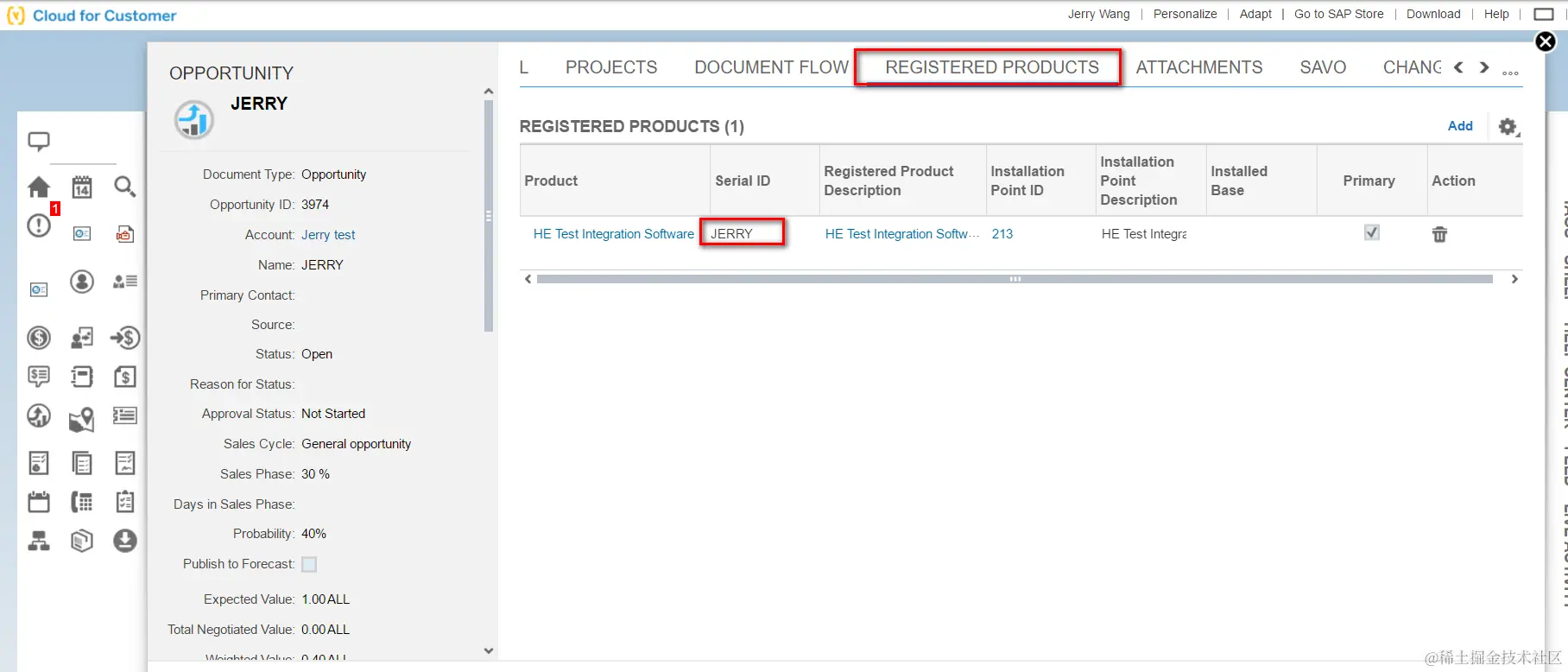Open the more tabs ellipsis menu
The height and width of the screenshot is (672, 1568).
(1510, 73)
